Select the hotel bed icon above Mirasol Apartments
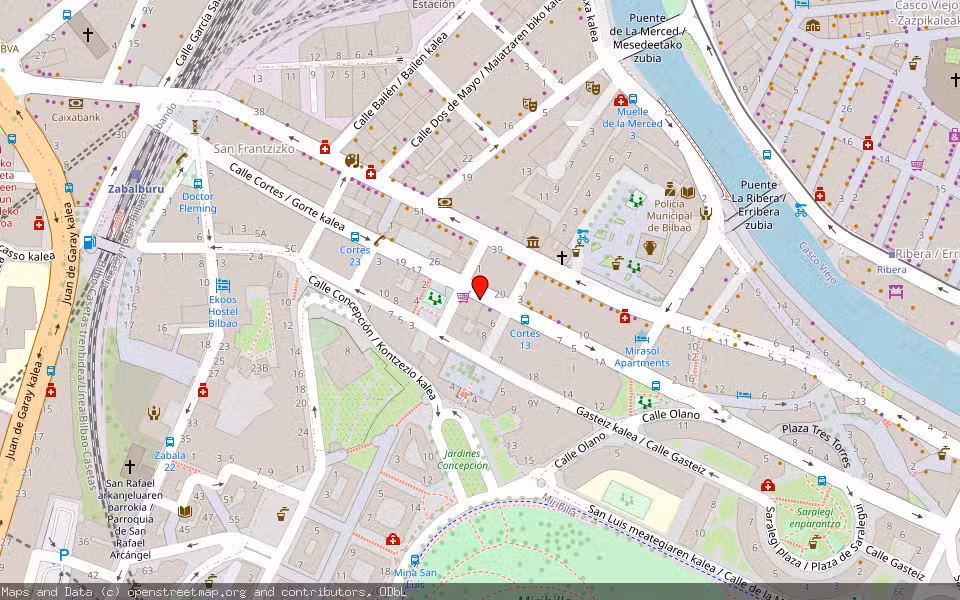960x600 pixels. coord(642,339)
